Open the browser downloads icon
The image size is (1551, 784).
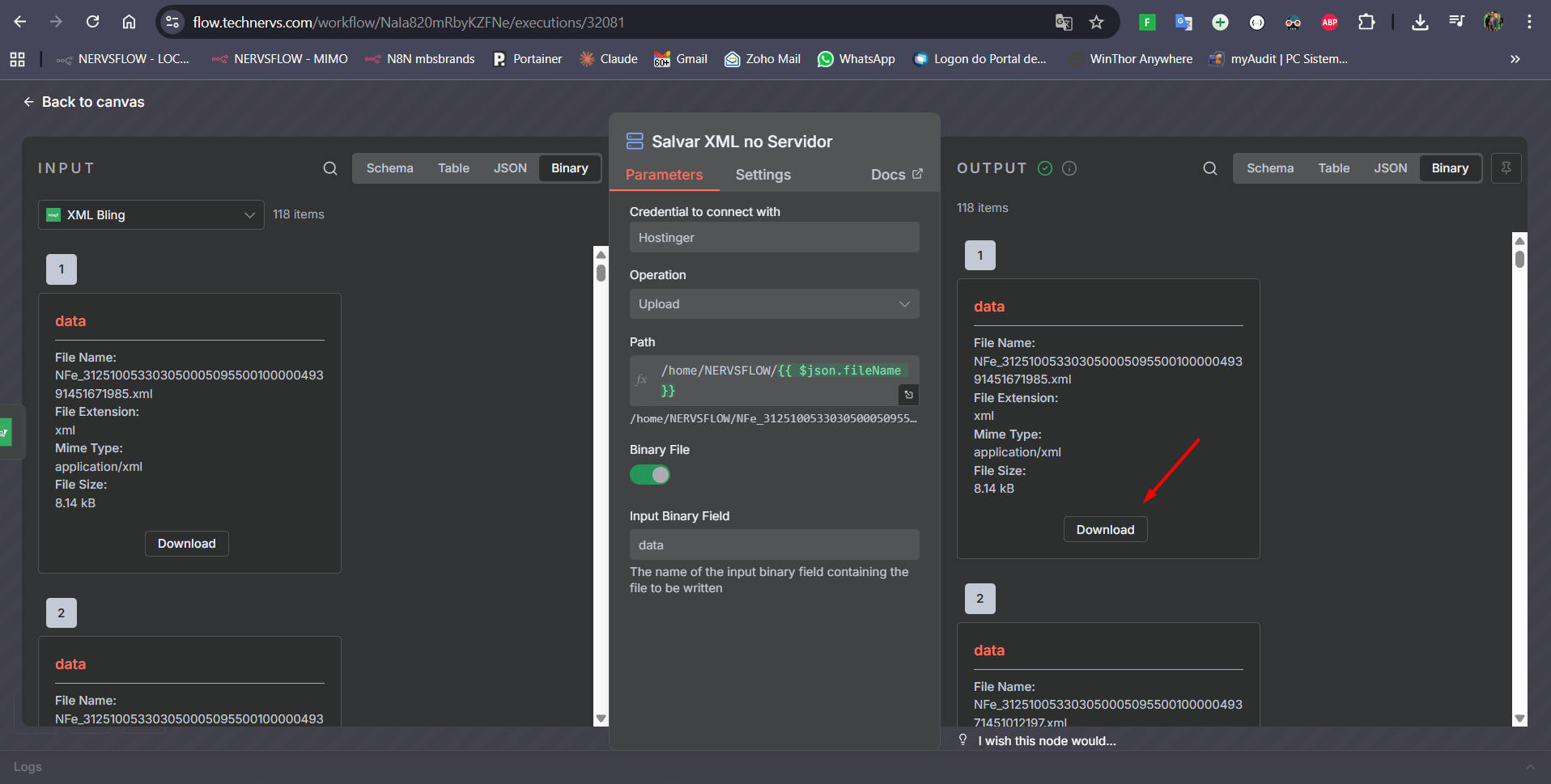point(1420,23)
